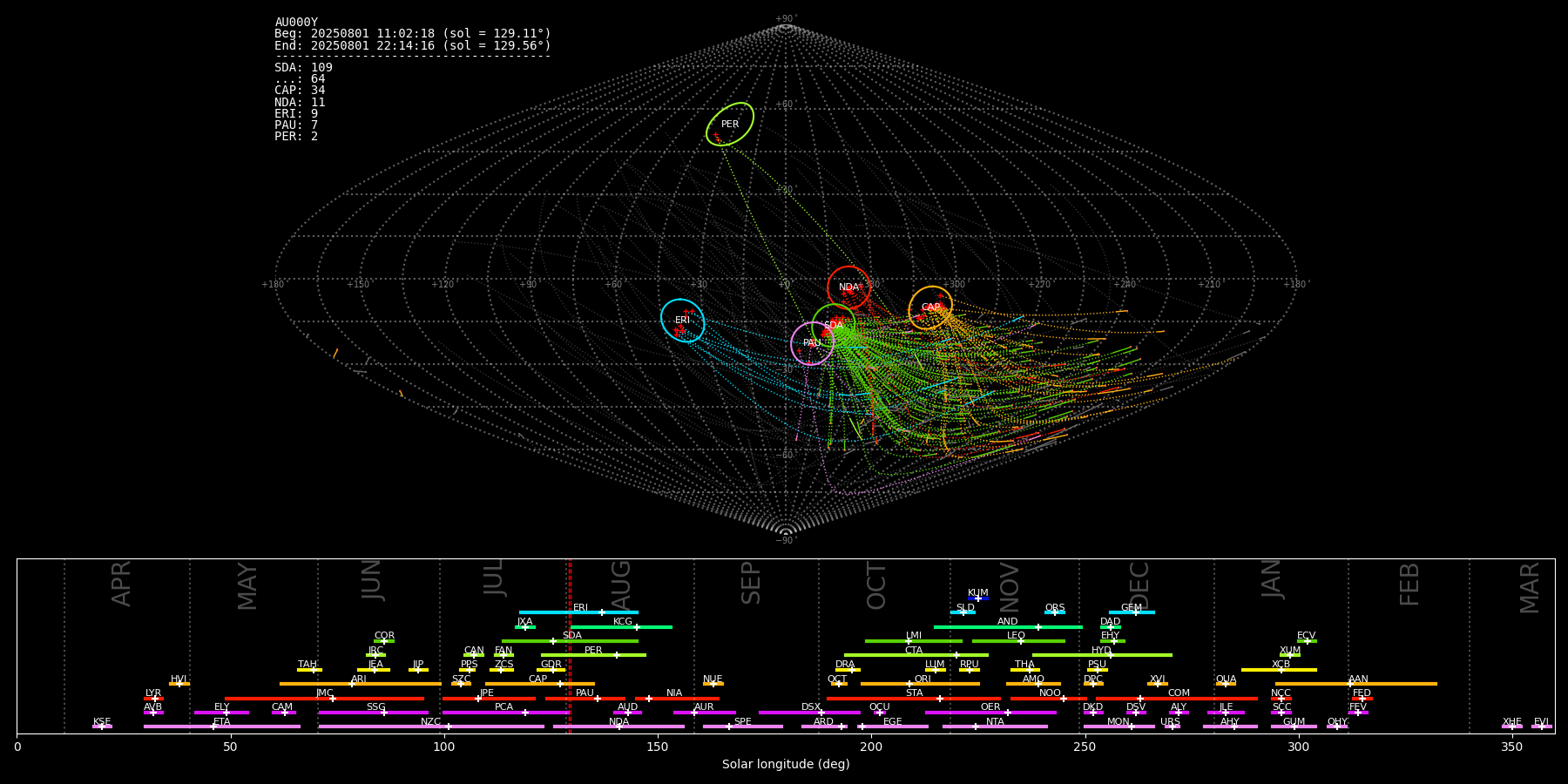Click the KCG shower bar in timeline

pyautogui.click(x=621, y=626)
